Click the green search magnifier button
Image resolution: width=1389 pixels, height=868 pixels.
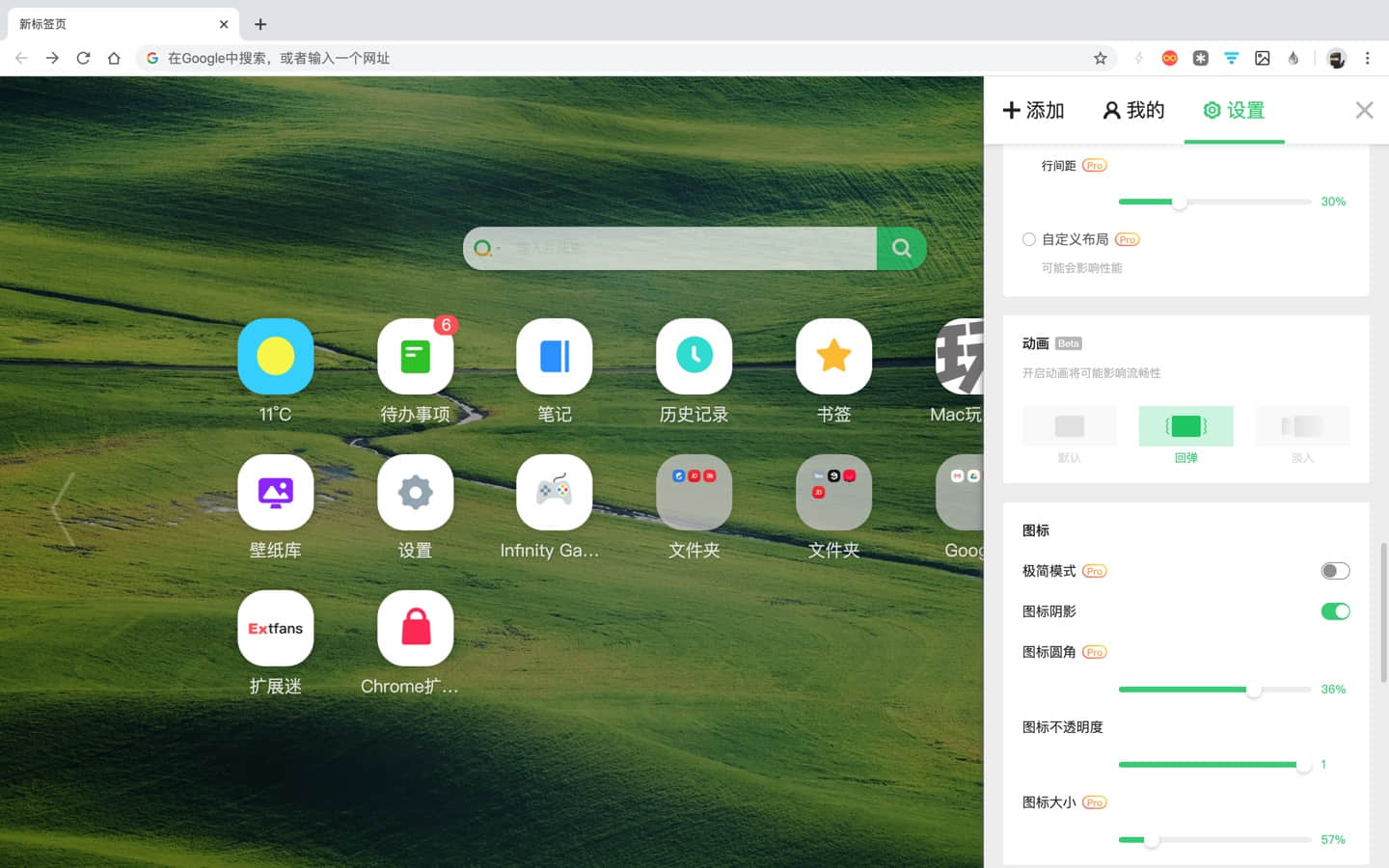click(x=902, y=248)
